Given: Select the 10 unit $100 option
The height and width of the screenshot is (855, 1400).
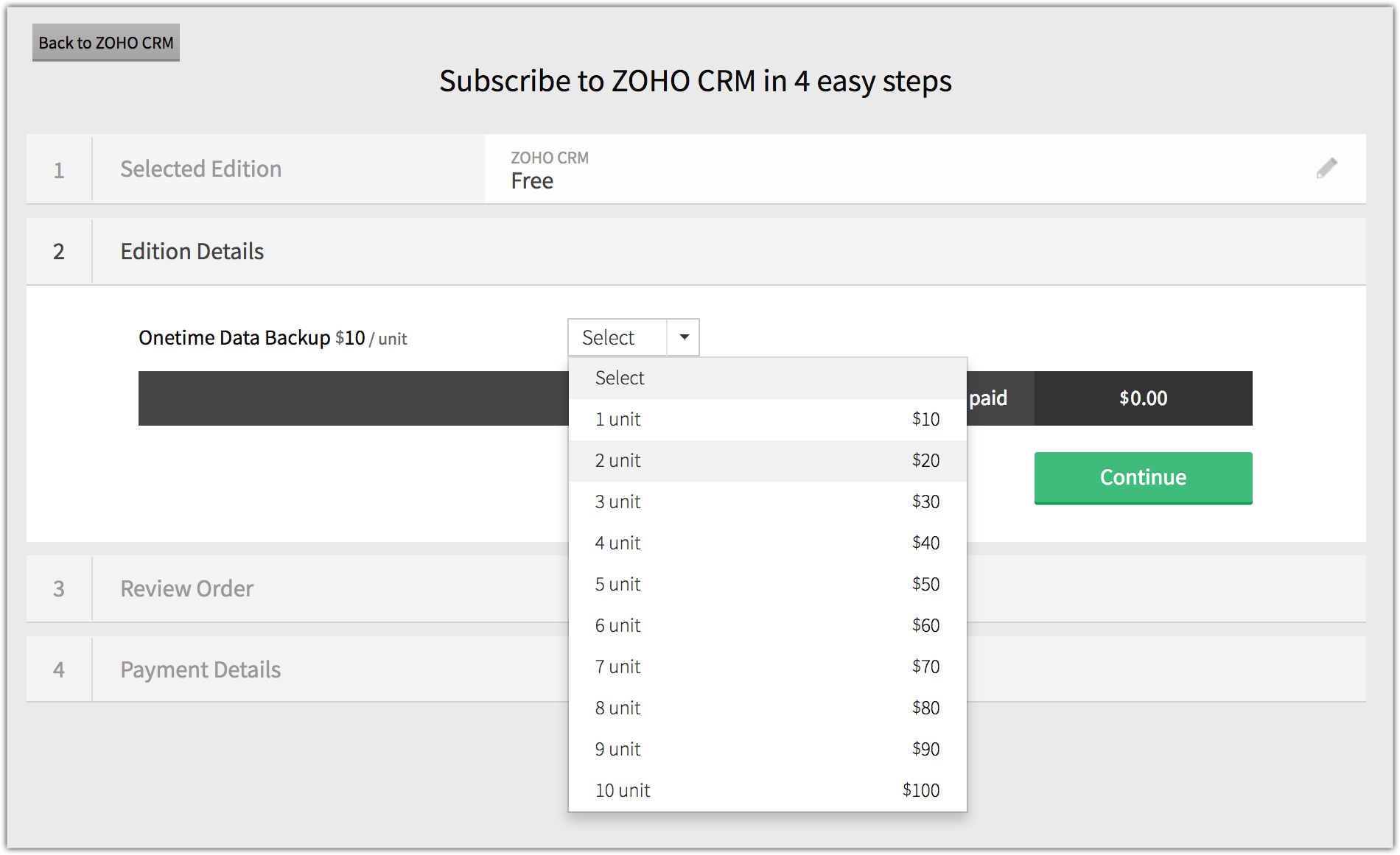Looking at the screenshot, I should [x=768, y=791].
